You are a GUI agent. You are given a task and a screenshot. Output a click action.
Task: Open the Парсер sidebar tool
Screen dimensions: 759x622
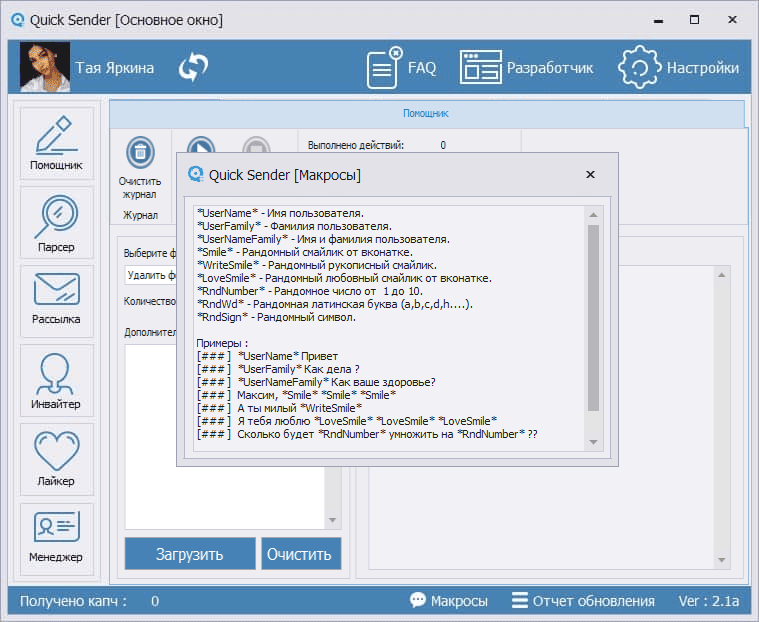(57, 224)
